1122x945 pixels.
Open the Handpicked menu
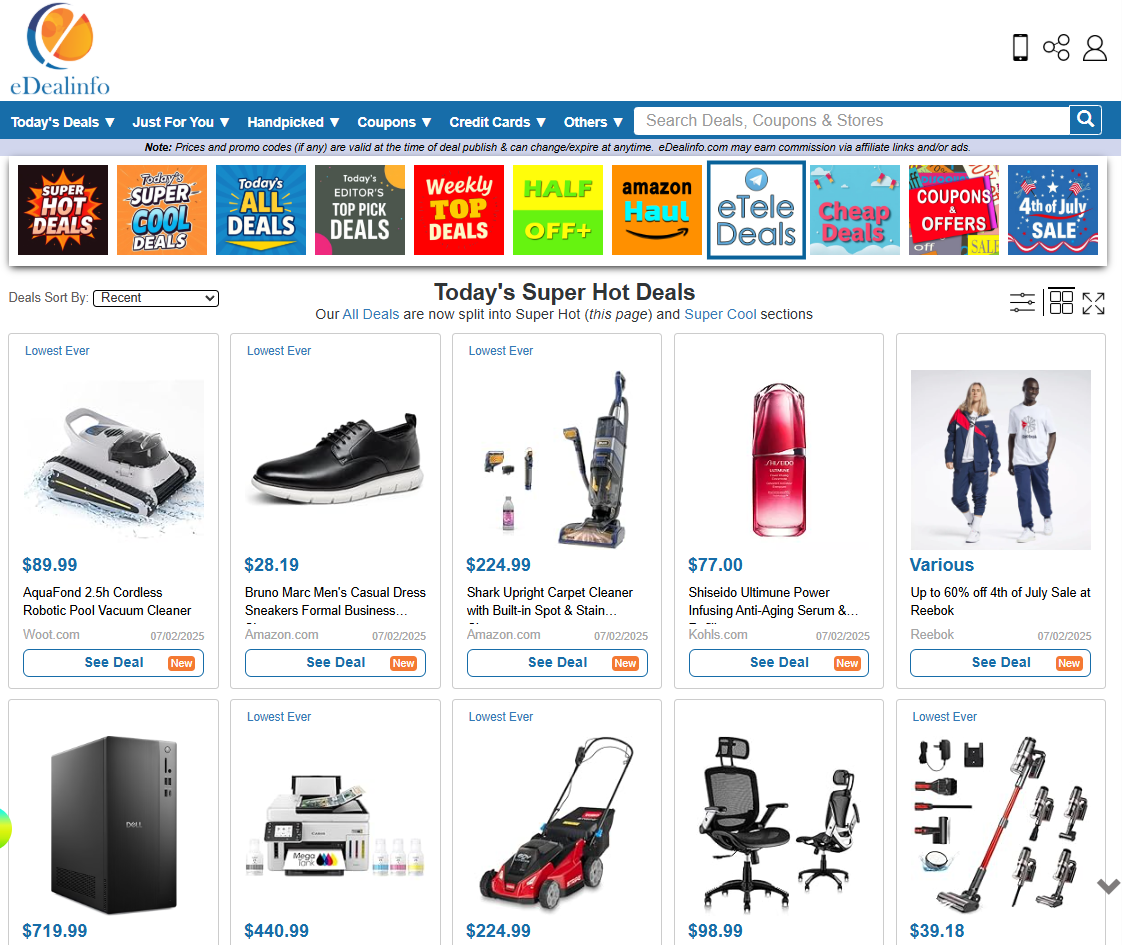293,122
